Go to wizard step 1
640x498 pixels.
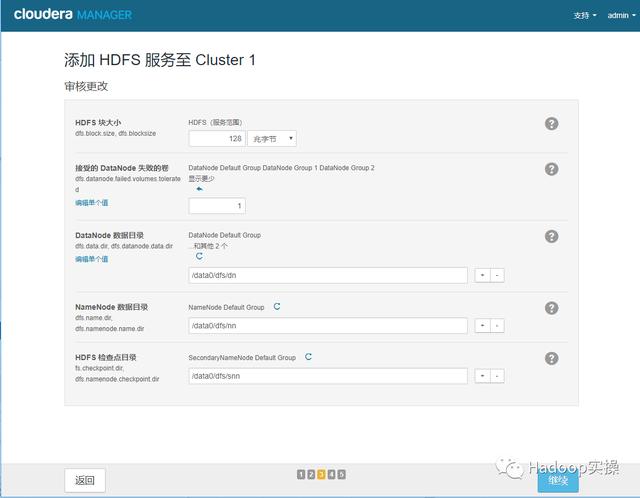pos(301,474)
